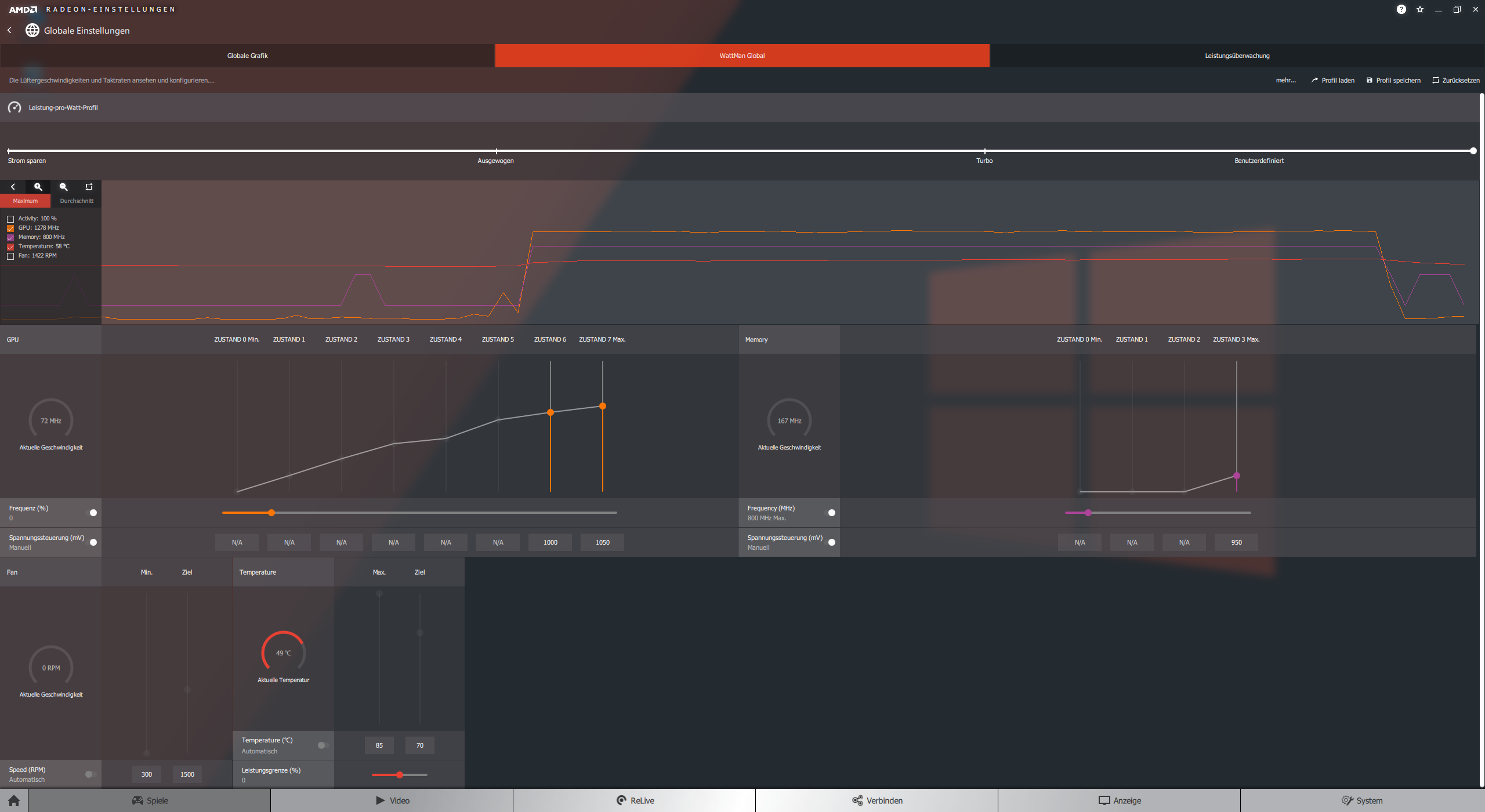Toggle the GPU Frequenz (%) switch
This screenshot has height=812, width=1485.
point(91,513)
